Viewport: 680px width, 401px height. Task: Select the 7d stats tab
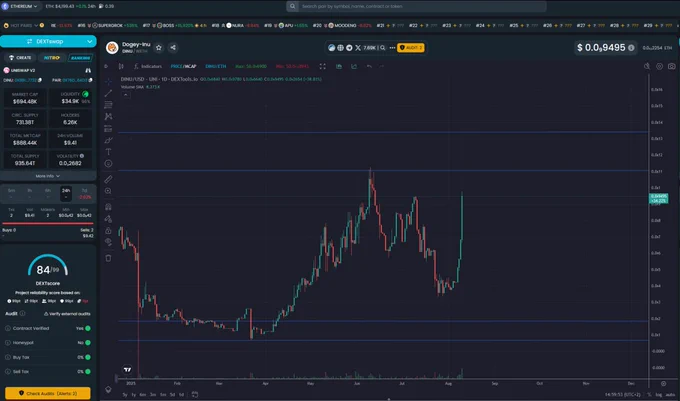[x=85, y=193]
